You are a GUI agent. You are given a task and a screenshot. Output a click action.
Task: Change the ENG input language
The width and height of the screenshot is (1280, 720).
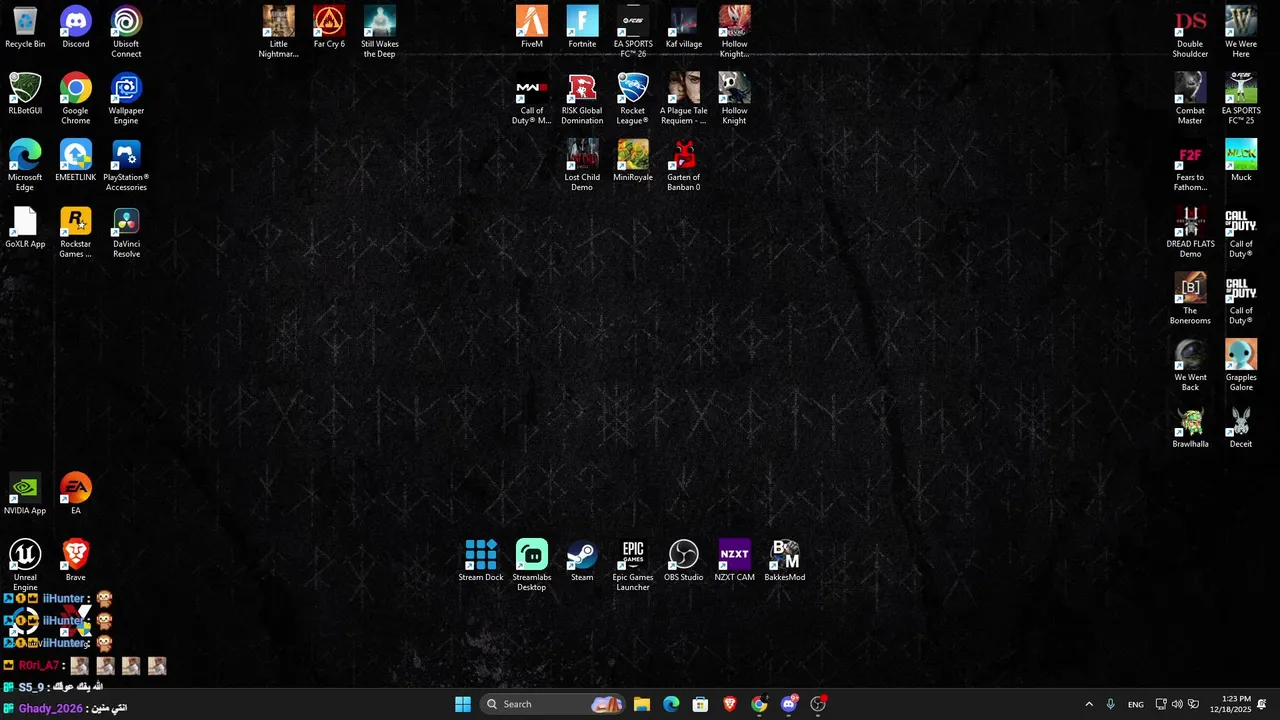(1136, 704)
